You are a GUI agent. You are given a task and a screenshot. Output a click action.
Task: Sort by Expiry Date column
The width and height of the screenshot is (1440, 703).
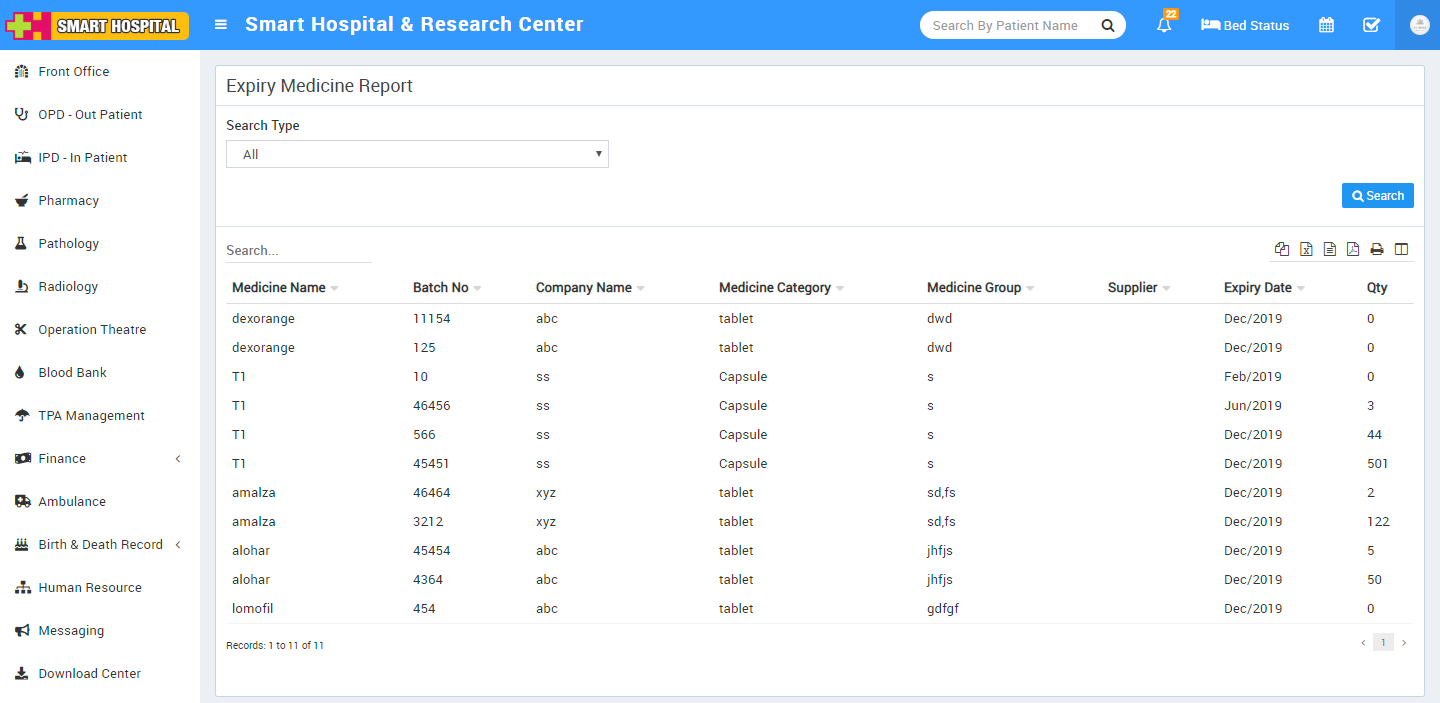click(x=1263, y=288)
